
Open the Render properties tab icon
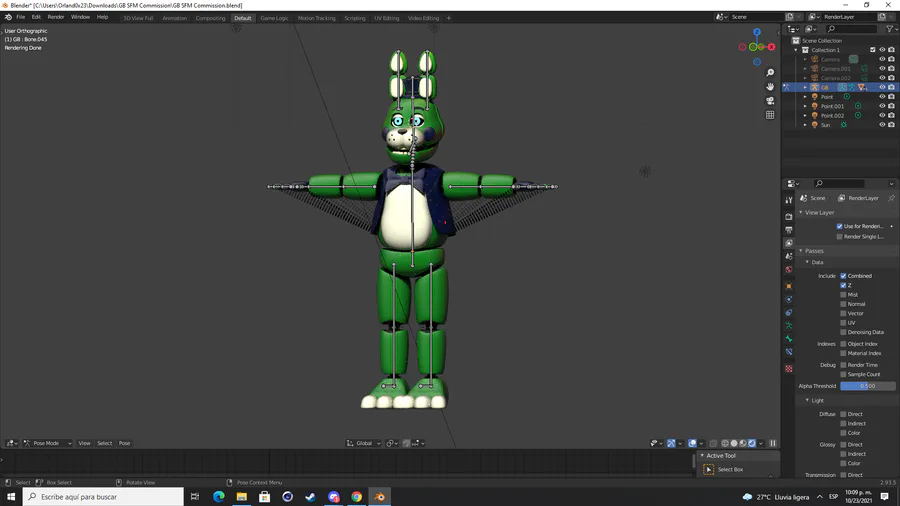point(789,217)
